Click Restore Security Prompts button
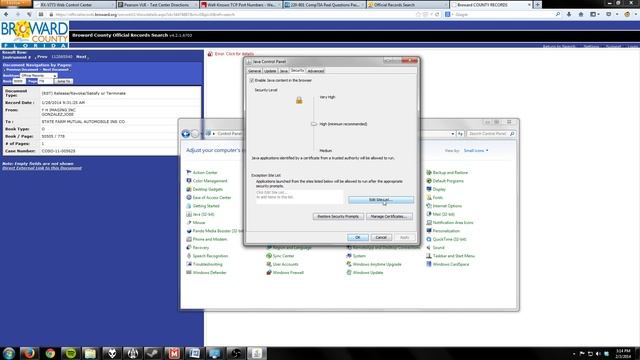 [x=338, y=216]
